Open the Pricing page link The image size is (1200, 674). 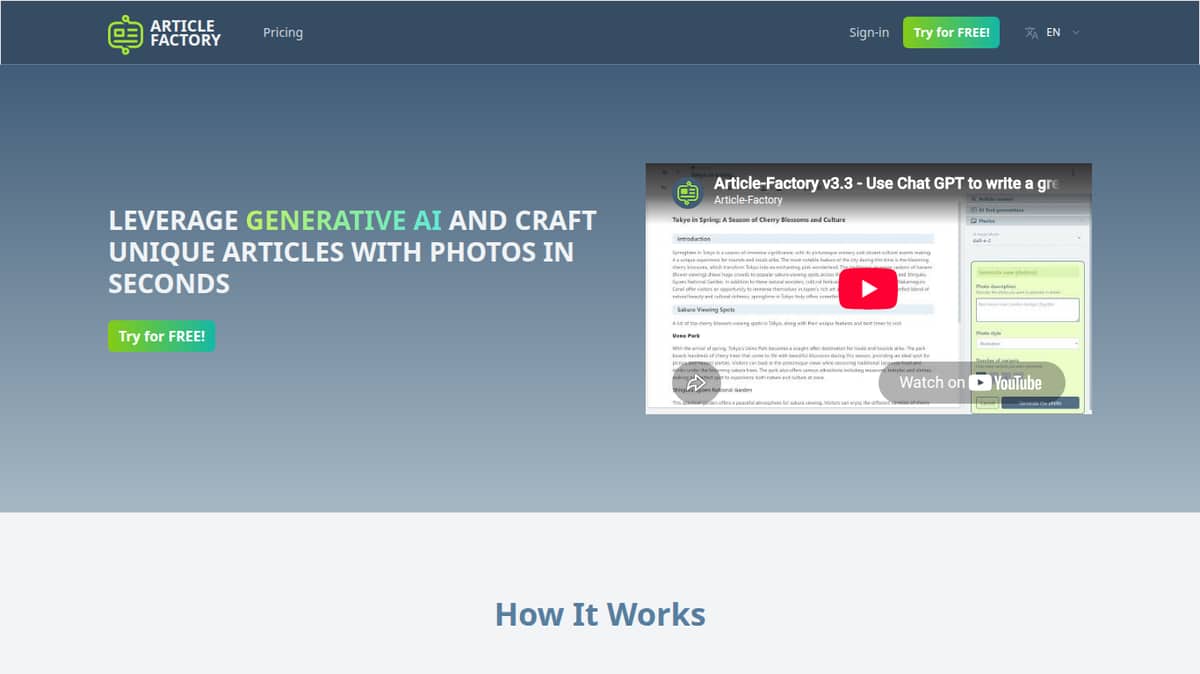point(283,32)
